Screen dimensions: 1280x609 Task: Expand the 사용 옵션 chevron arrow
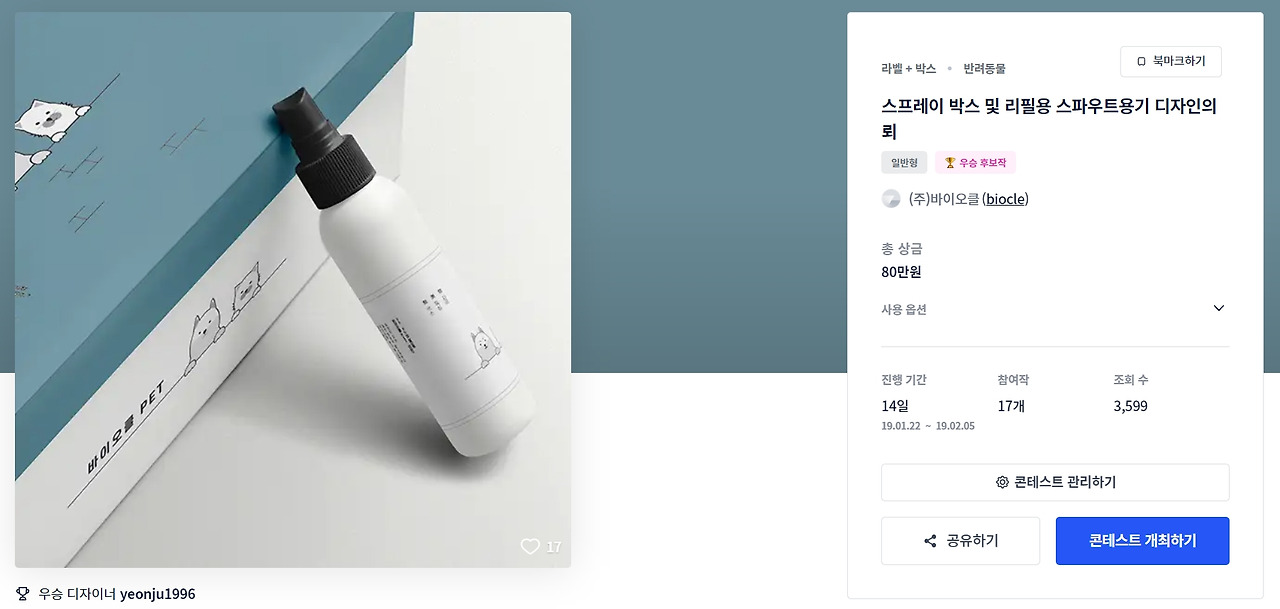point(1218,308)
